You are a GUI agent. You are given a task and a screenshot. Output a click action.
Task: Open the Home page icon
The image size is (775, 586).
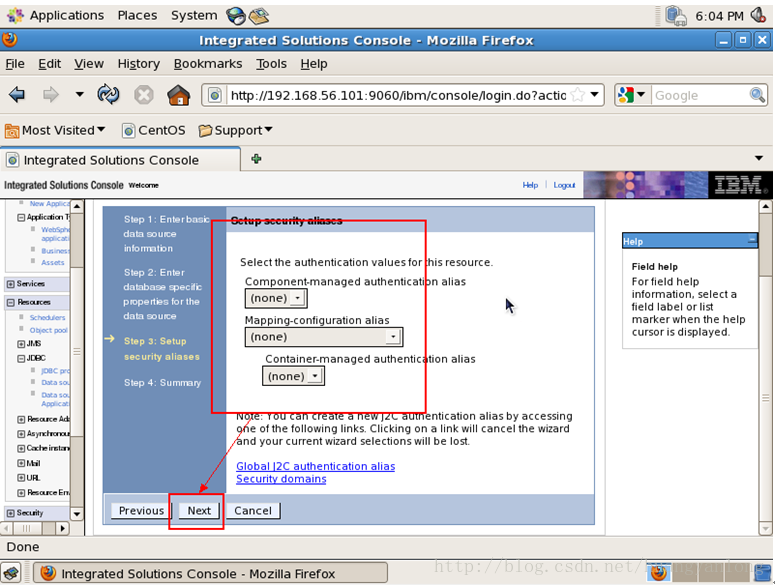[178, 94]
